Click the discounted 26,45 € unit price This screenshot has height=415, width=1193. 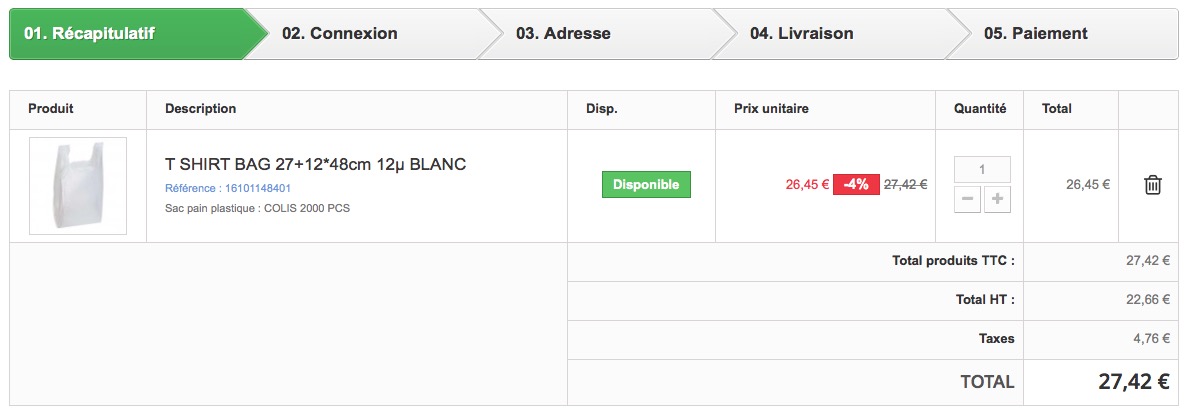807,184
